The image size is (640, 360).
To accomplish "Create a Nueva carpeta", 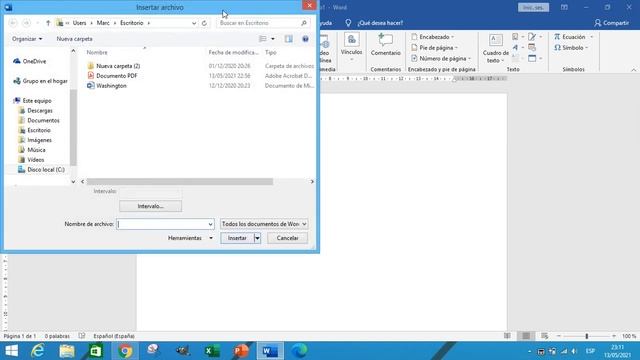I will point(74,39).
